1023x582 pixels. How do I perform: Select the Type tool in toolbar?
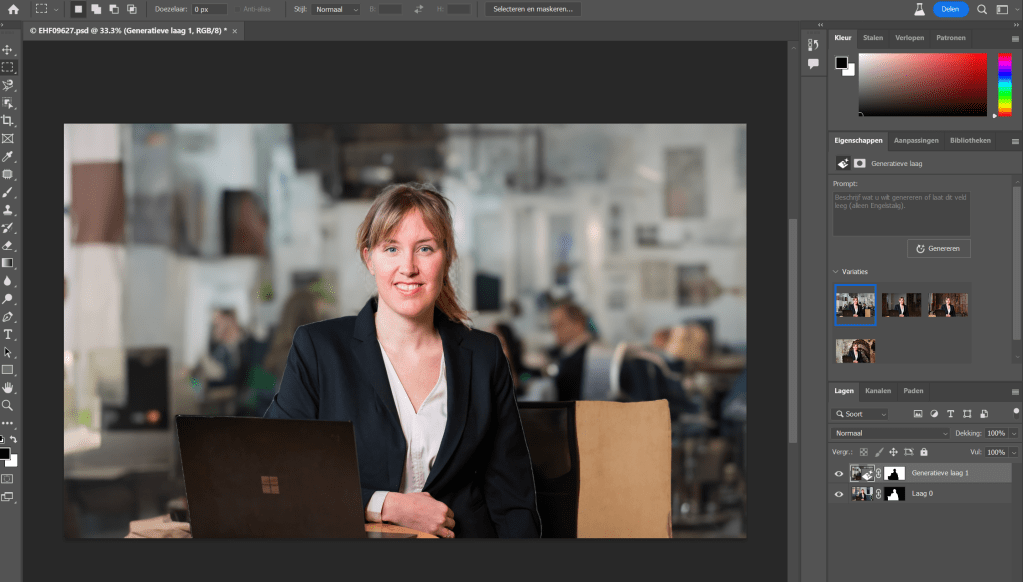(8, 334)
